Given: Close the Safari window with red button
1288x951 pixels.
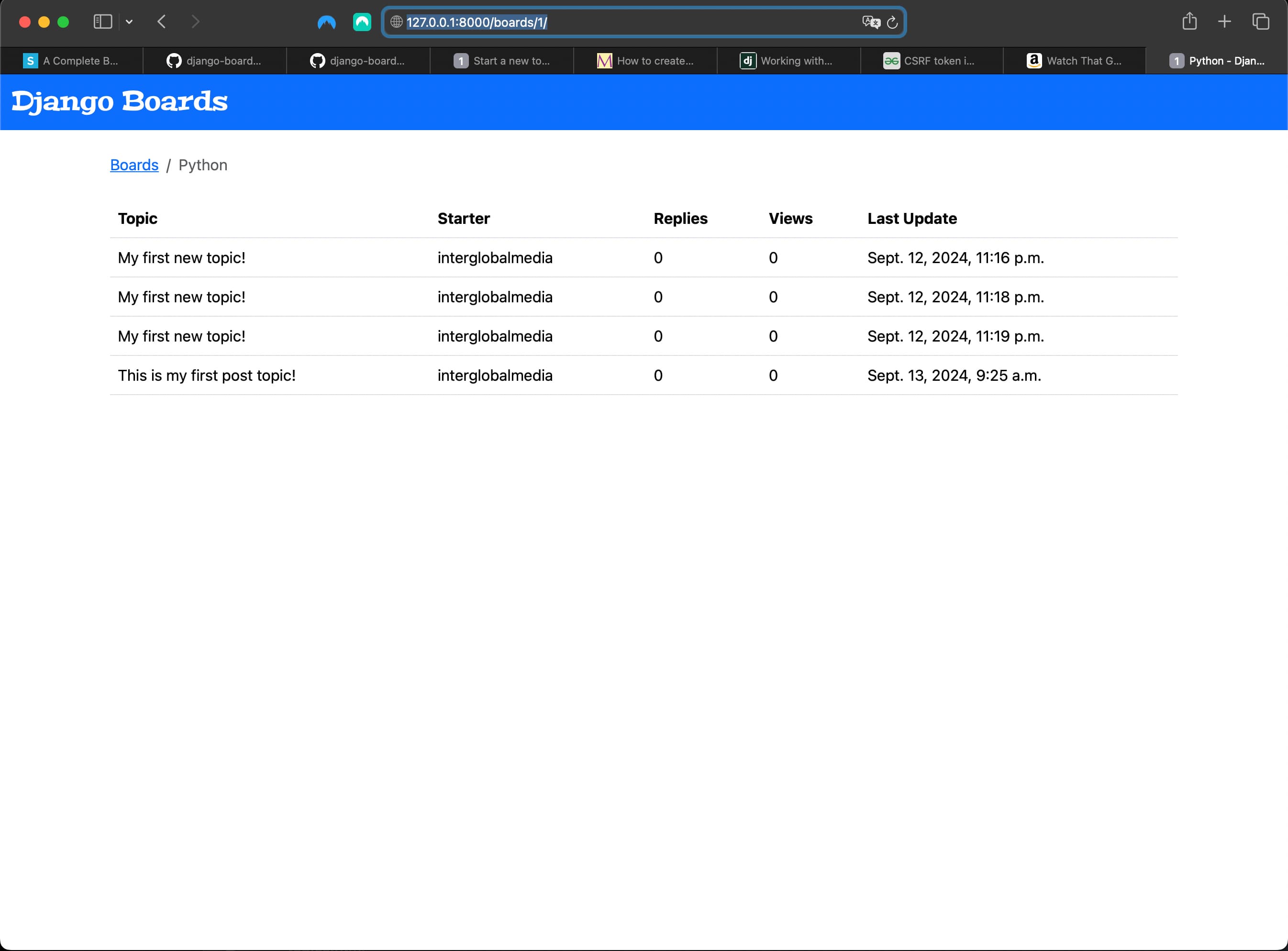Looking at the screenshot, I should point(25,22).
